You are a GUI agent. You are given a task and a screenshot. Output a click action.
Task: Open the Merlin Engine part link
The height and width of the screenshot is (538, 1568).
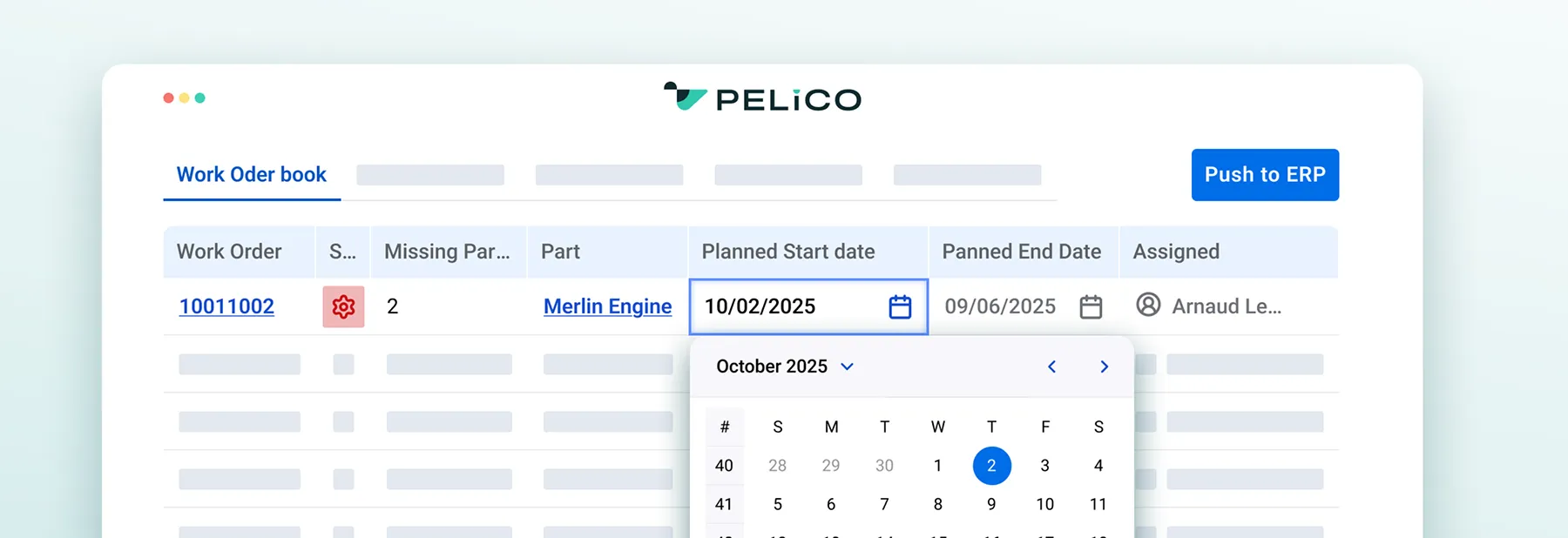click(x=607, y=306)
